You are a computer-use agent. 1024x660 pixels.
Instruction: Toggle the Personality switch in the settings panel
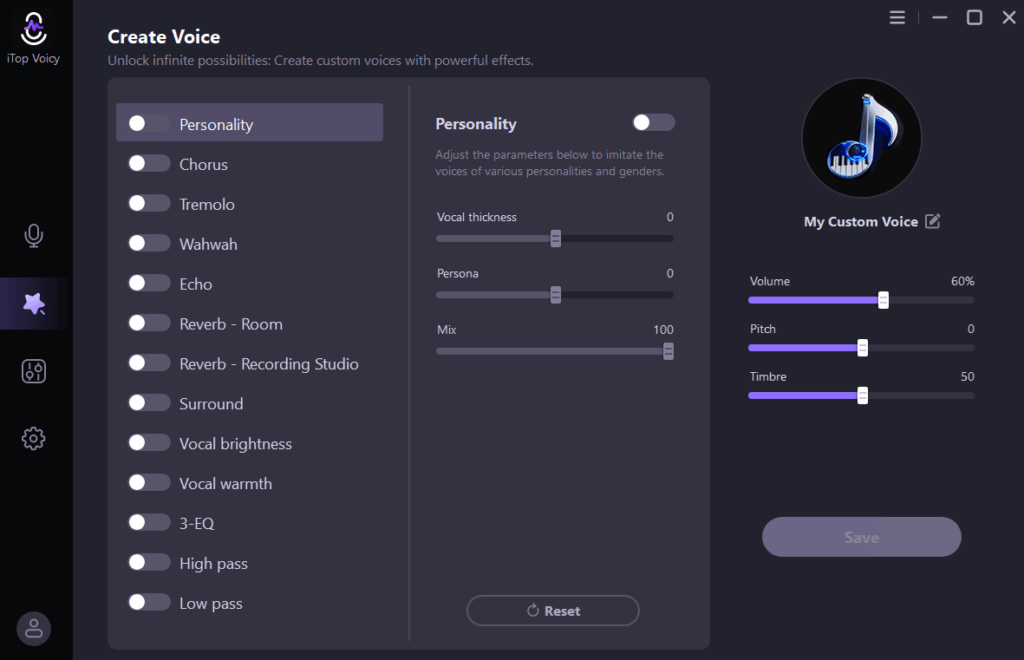click(654, 123)
